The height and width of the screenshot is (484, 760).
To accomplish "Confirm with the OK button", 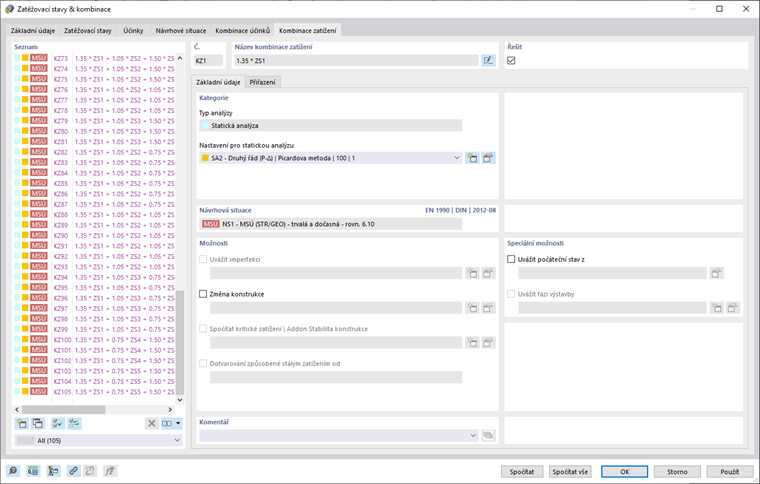I will [x=625, y=471].
